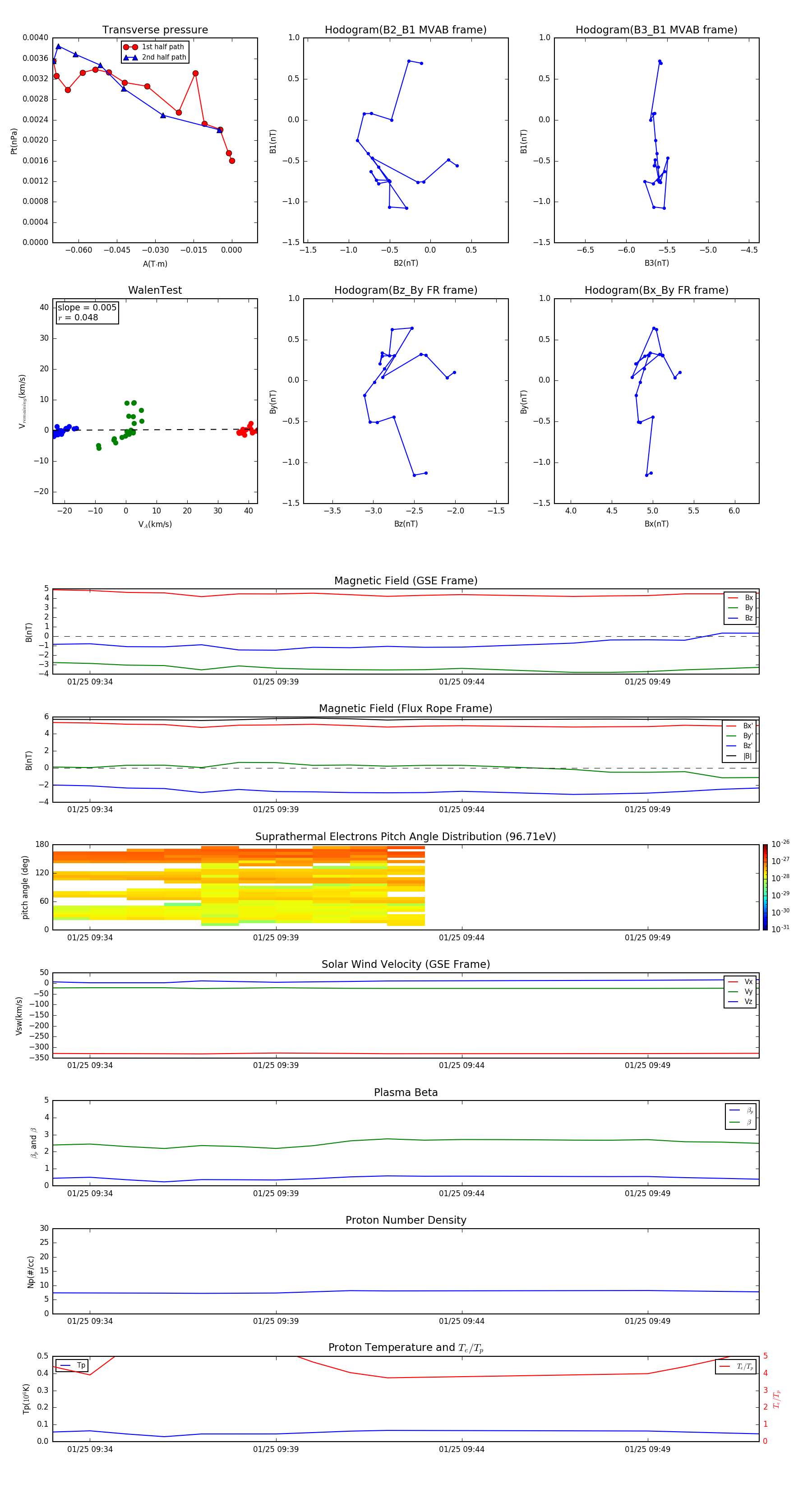Screen dimensions: 812x1489
Task: Click the 'A(T·m)' axis label
Action: tap(155, 264)
